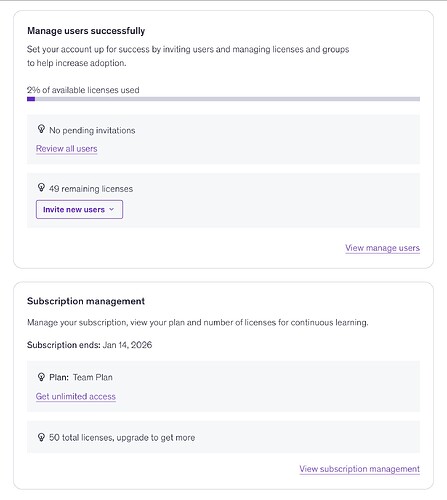Click 50 total licenses upgrade message
Screen dimensions: 447x500
(122, 438)
